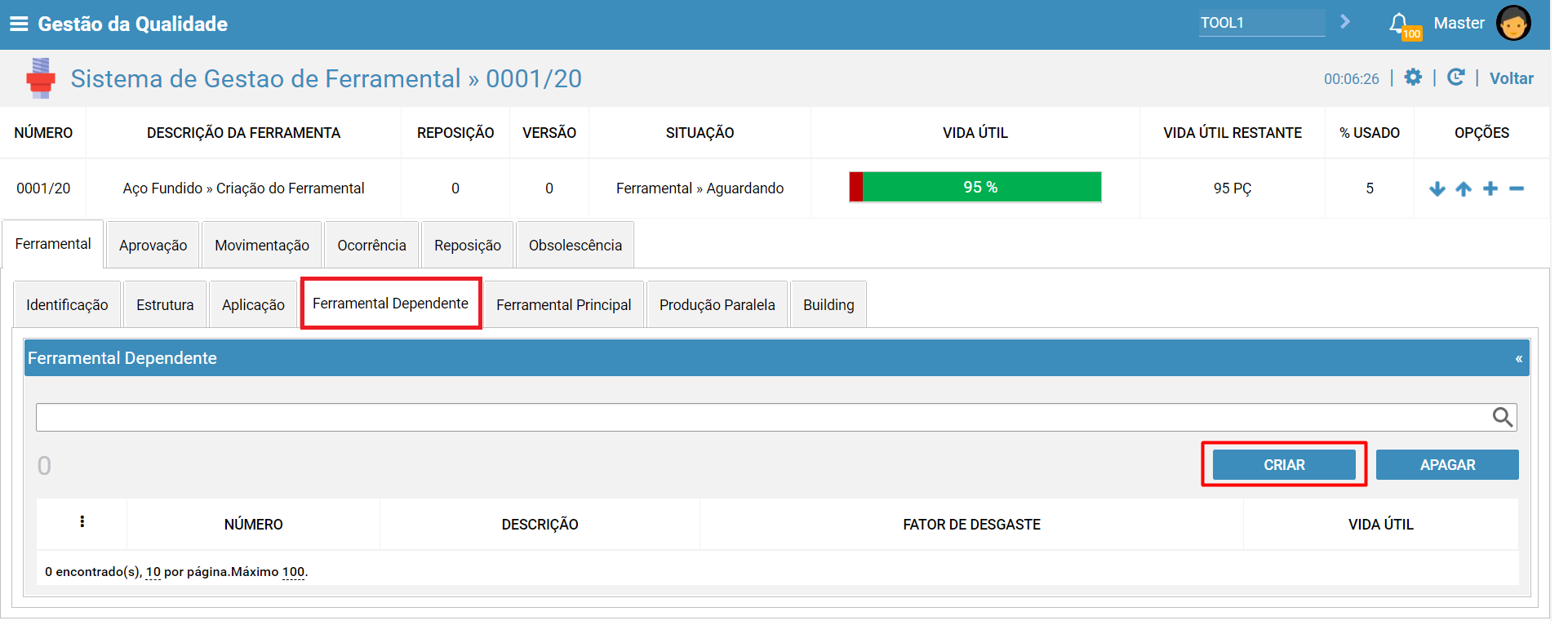Click the 0001/20 breadcrumb in page title

pos(534,78)
